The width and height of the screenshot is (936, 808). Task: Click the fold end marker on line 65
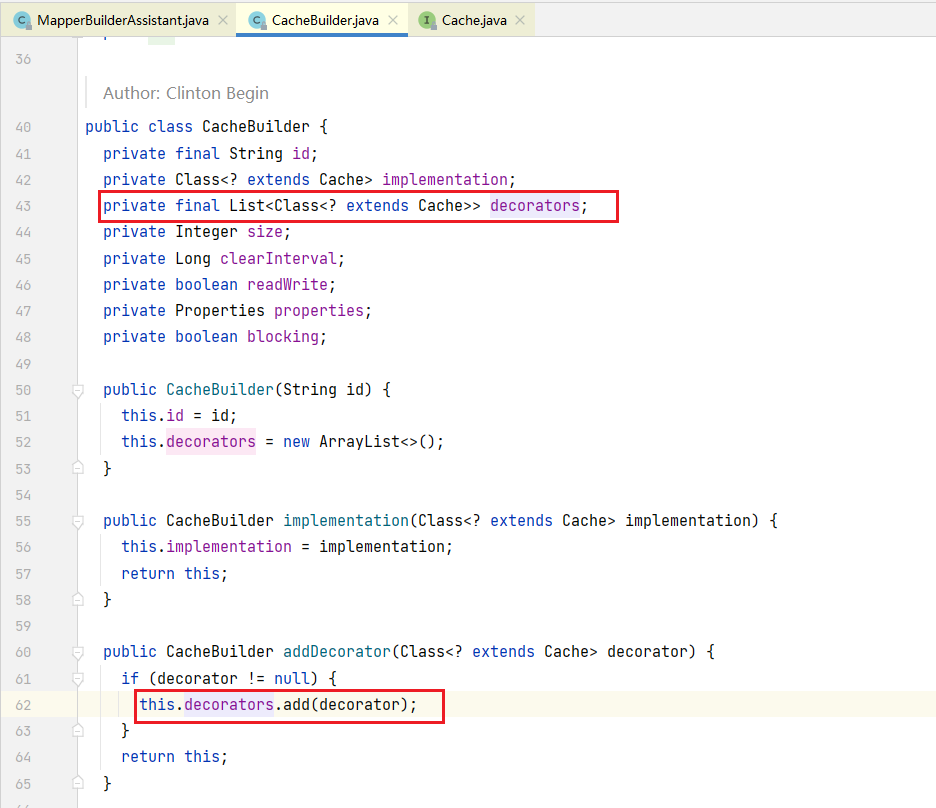[x=78, y=783]
